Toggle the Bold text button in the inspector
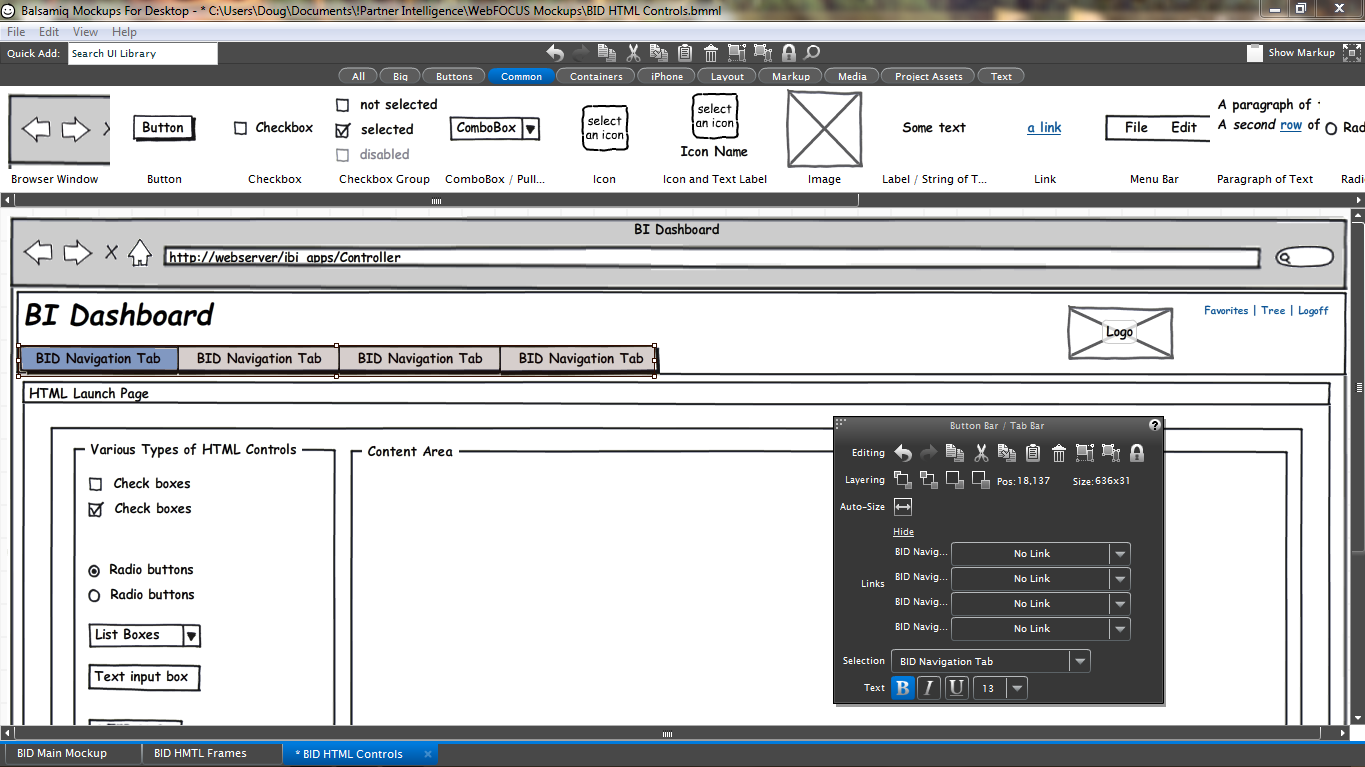1365x767 pixels. click(903, 688)
